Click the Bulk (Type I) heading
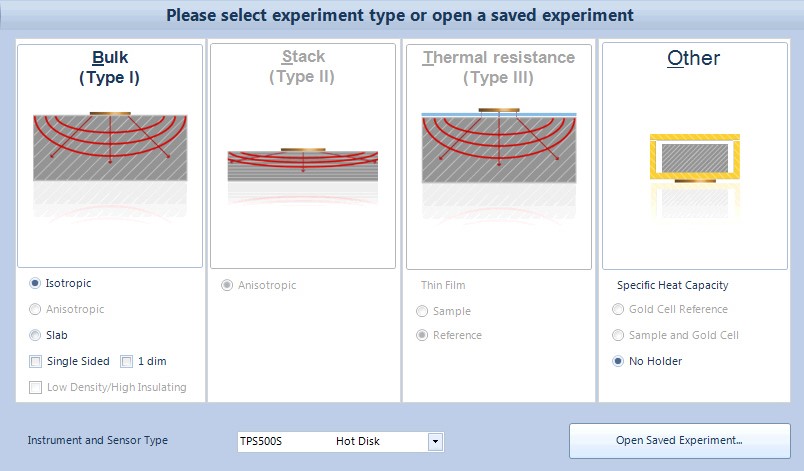 [x=110, y=67]
